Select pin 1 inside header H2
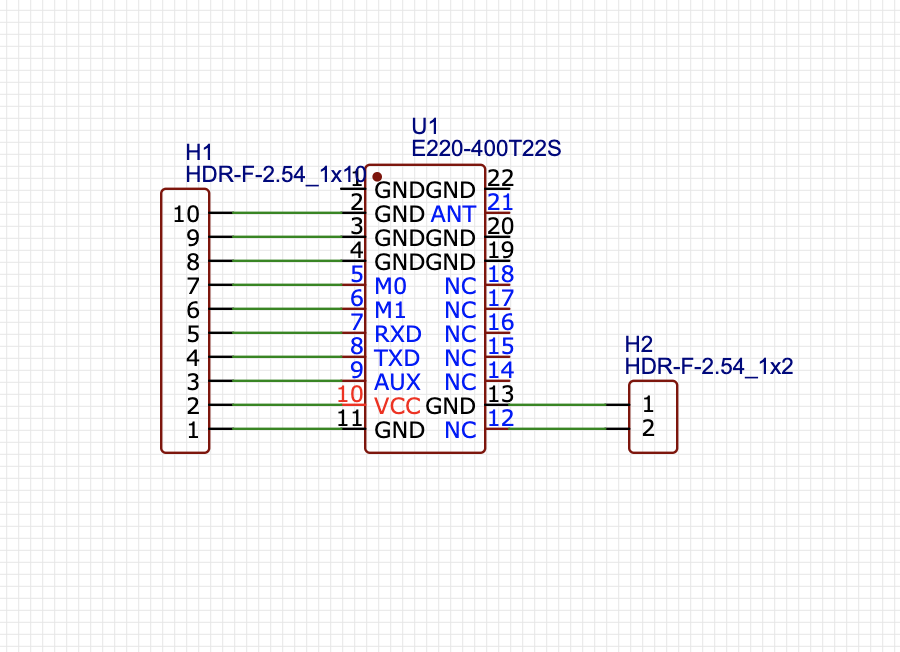The image size is (900, 652). [x=648, y=405]
